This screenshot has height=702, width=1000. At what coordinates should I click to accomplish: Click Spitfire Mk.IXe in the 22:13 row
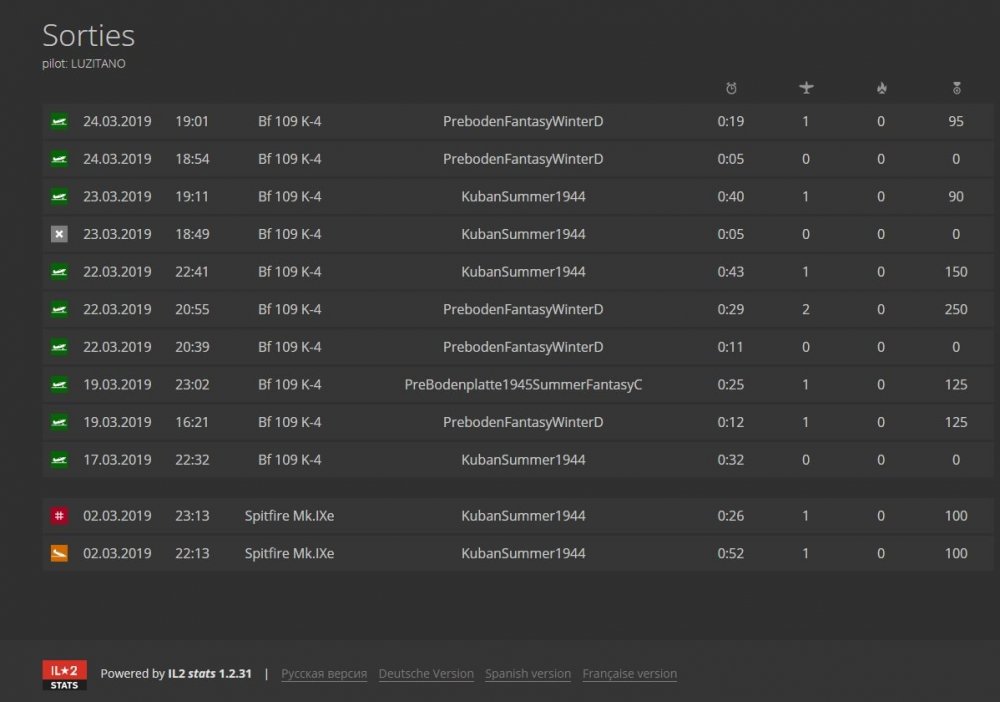(290, 553)
